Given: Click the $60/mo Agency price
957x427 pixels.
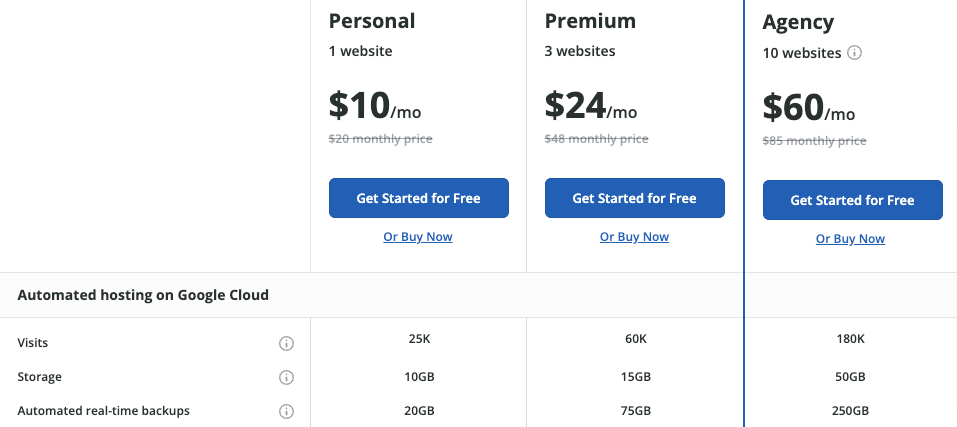Looking at the screenshot, I should (x=809, y=107).
